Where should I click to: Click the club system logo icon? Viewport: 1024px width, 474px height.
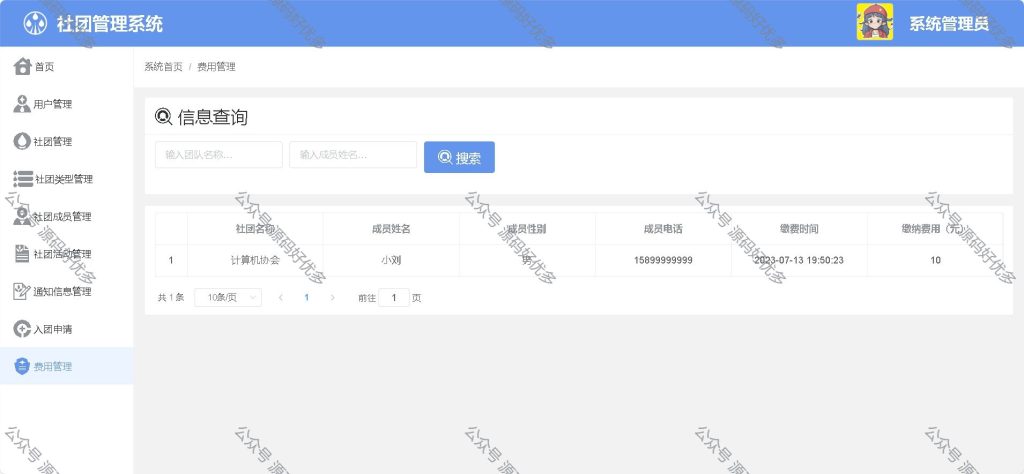pyautogui.click(x=35, y=24)
